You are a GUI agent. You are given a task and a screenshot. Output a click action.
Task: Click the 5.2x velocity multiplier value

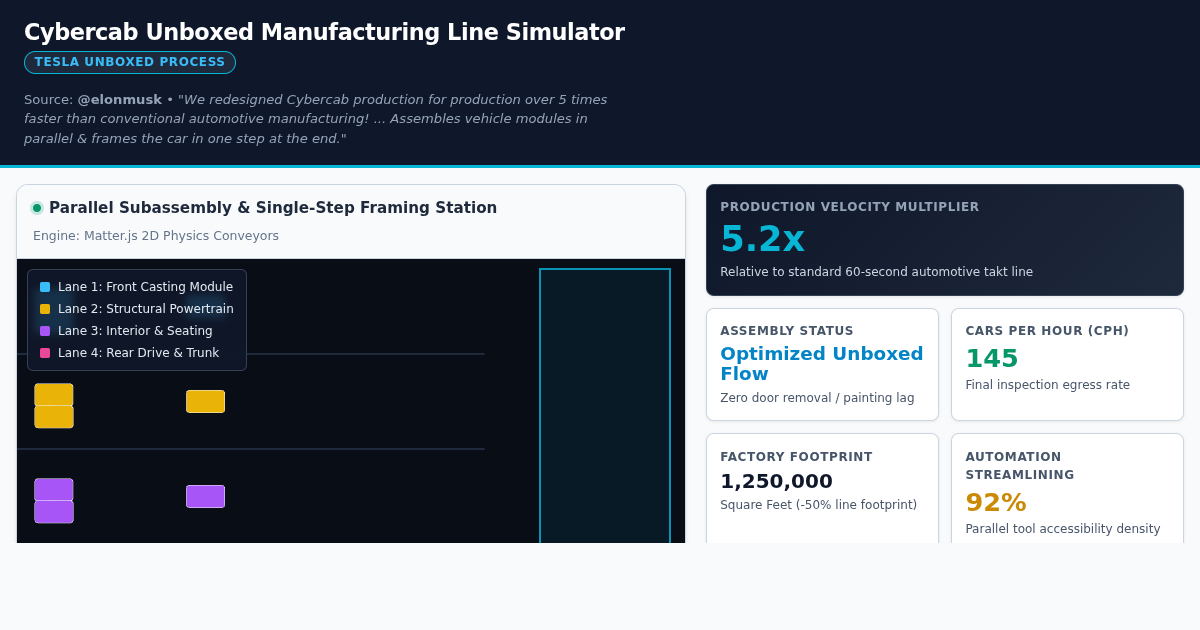pos(762,239)
